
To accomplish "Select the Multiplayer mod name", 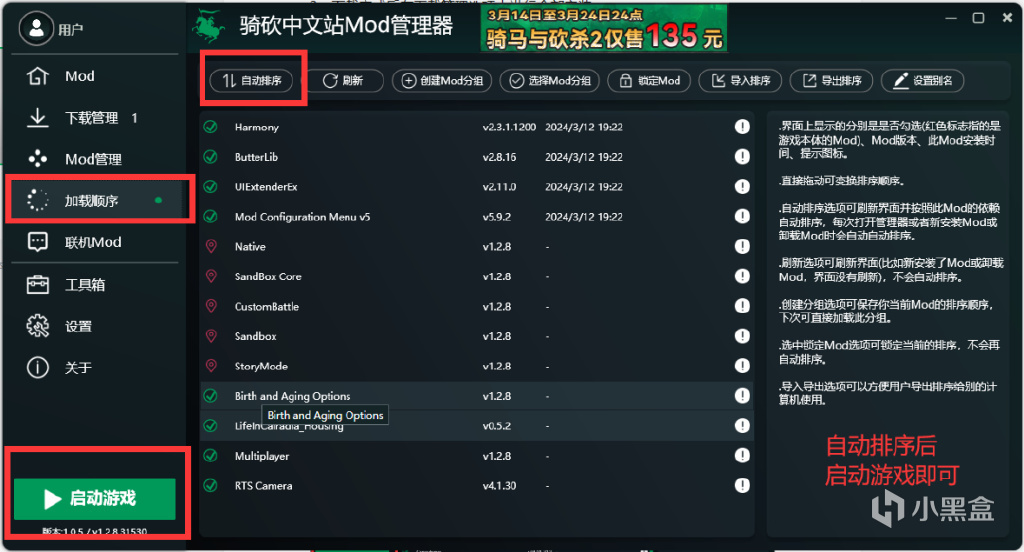I will point(262,457).
